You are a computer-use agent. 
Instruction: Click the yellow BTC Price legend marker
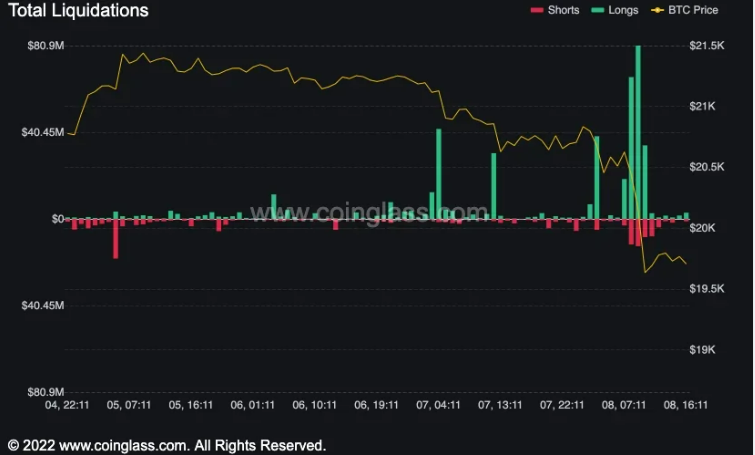click(x=657, y=10)
